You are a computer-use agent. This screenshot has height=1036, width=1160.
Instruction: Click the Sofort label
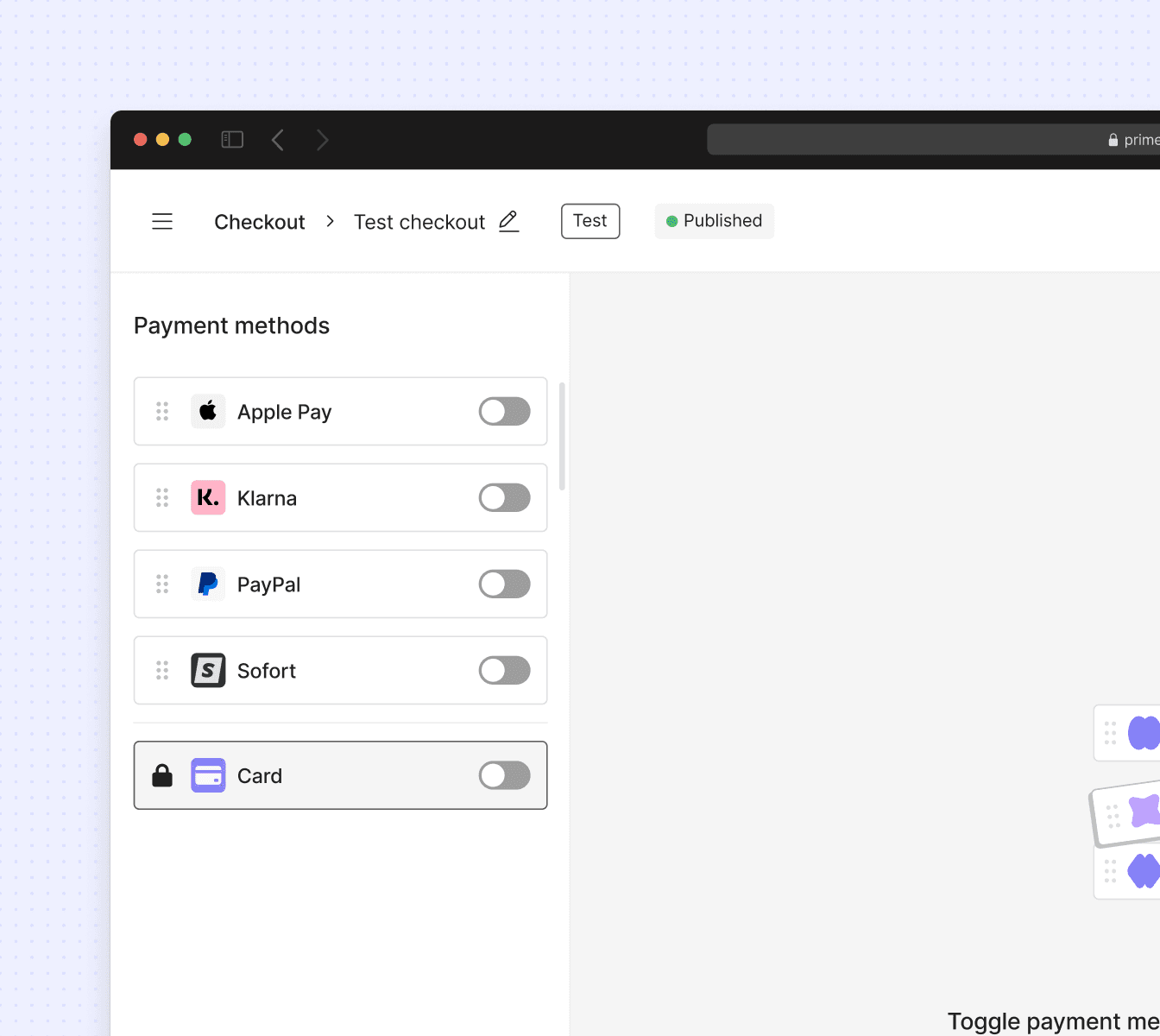tap(267, 671)
